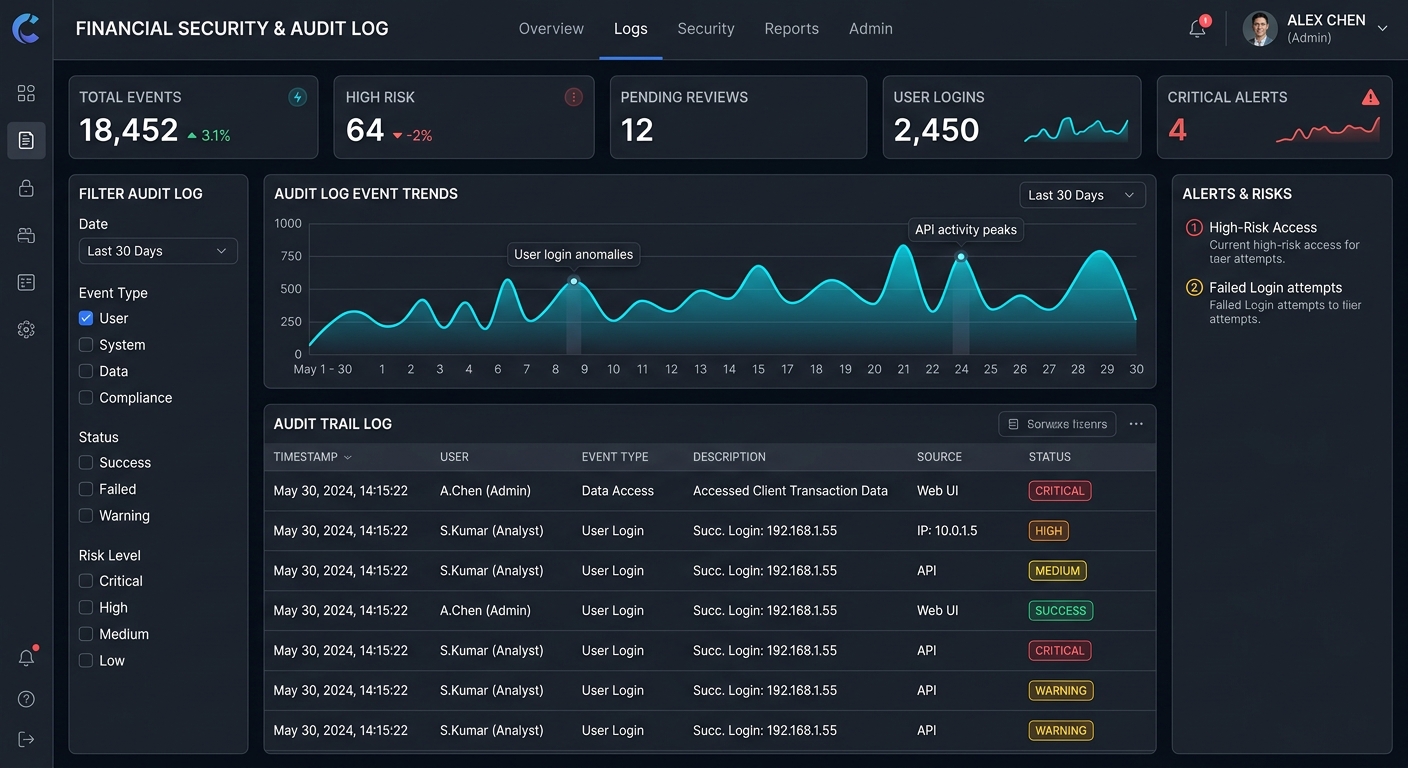Click the blue C app logo

pyautogui.click(x=26, y=28)
